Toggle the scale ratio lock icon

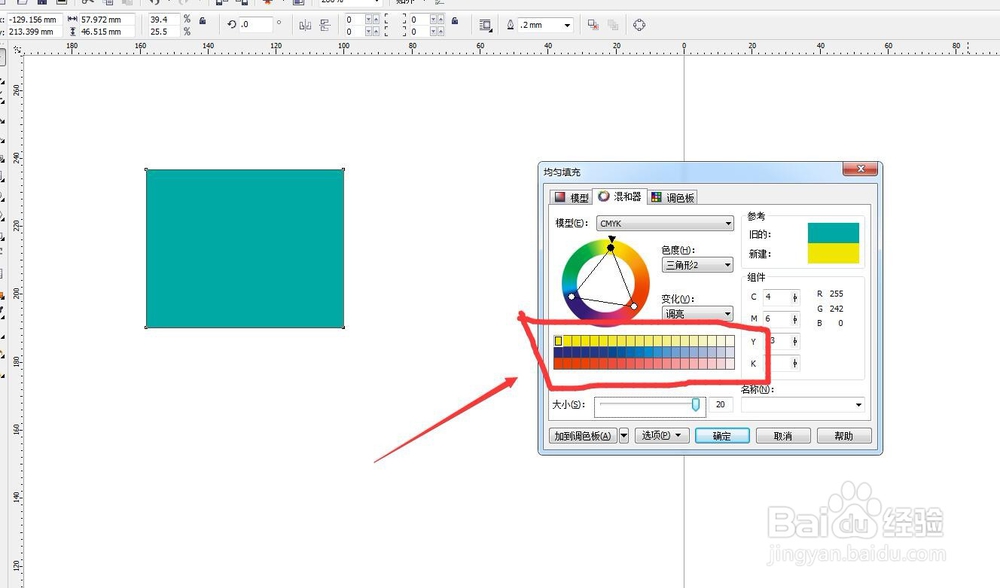pos(202,20)
